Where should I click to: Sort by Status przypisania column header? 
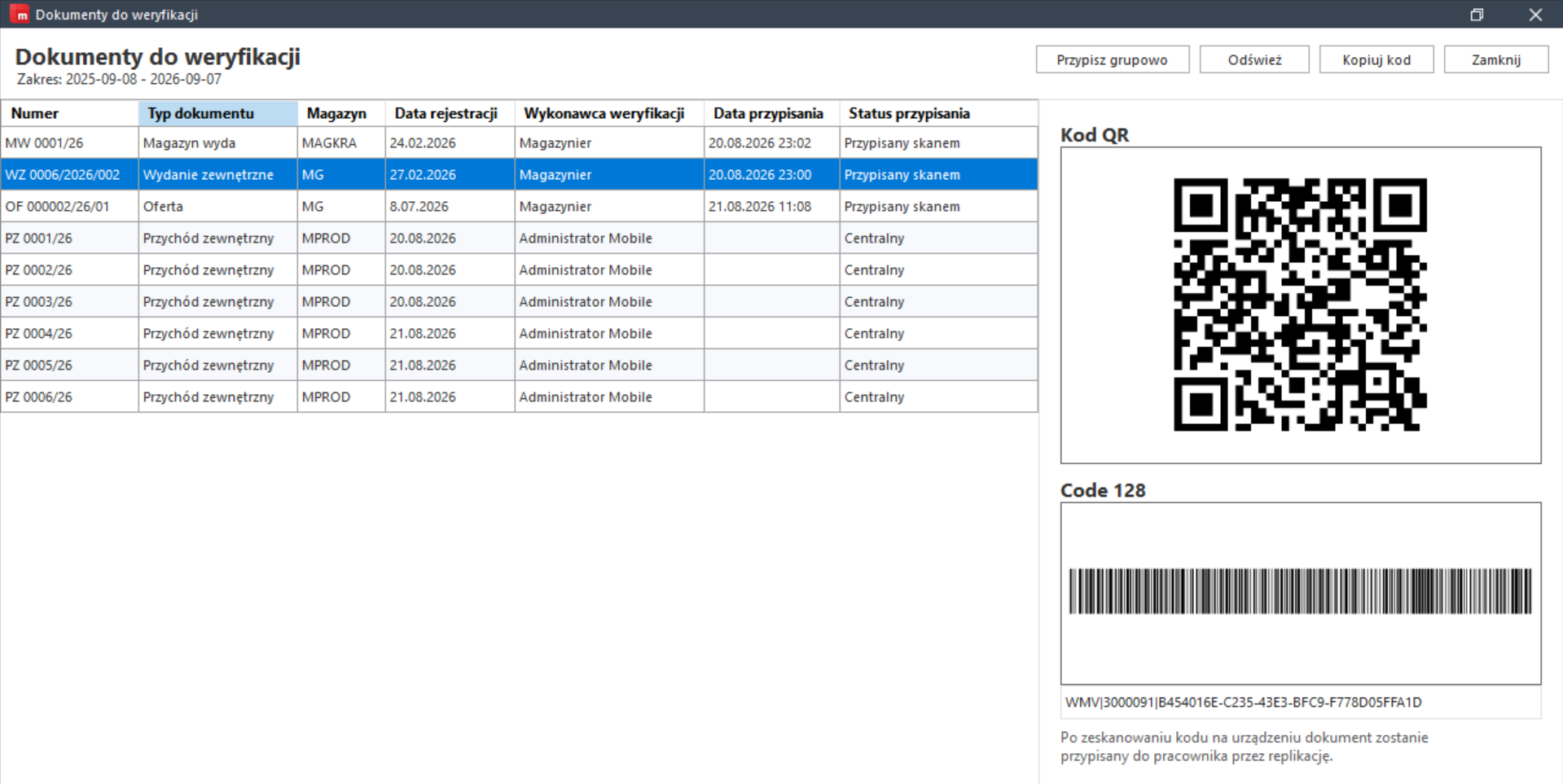pyautogui.click(x=939, y=113)
